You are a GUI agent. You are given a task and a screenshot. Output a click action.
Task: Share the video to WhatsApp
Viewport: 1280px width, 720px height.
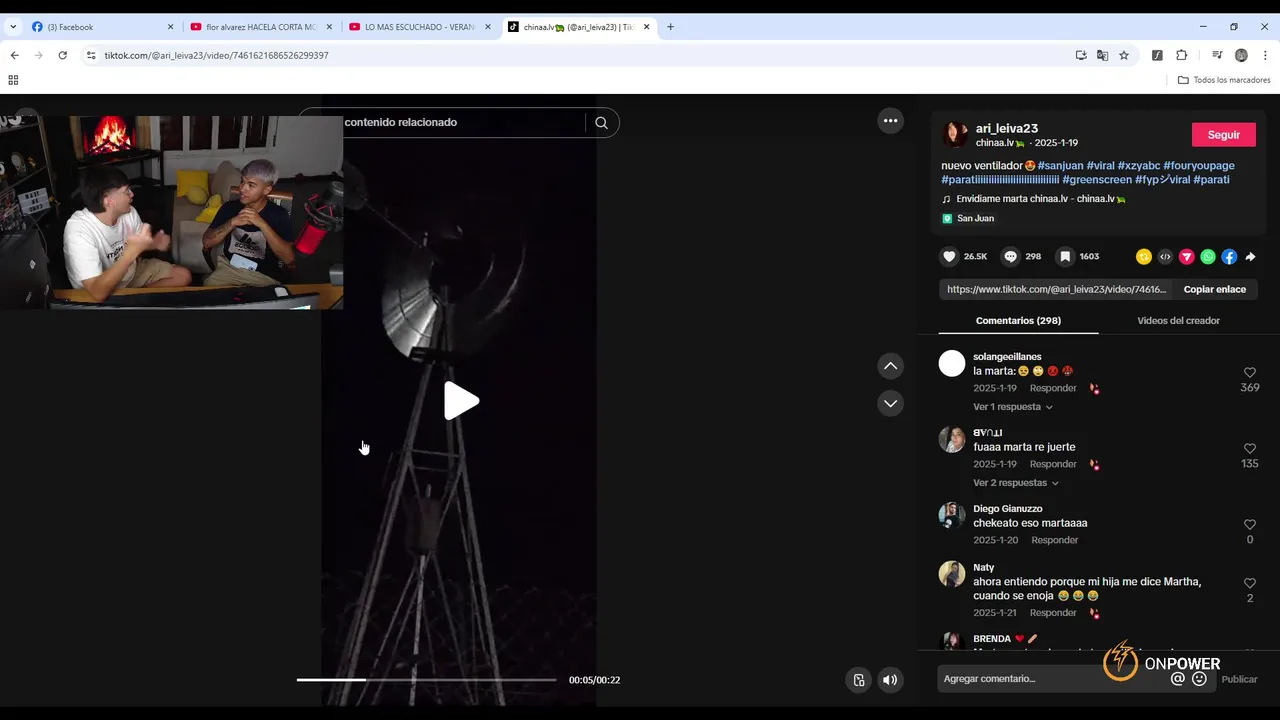[1208, 257]
